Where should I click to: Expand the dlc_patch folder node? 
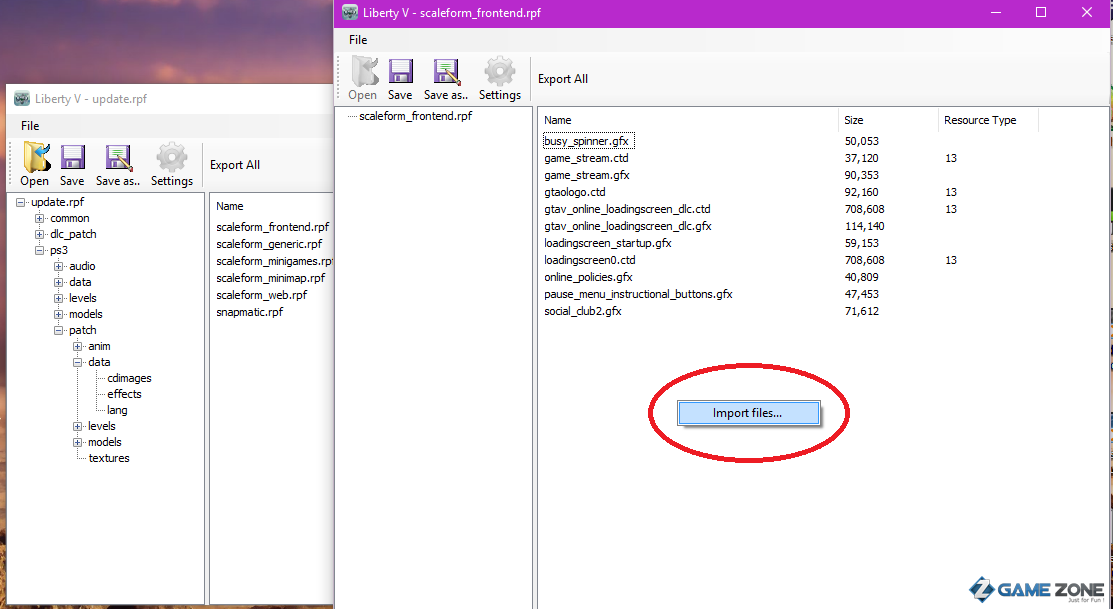click(x=40, y=234)
